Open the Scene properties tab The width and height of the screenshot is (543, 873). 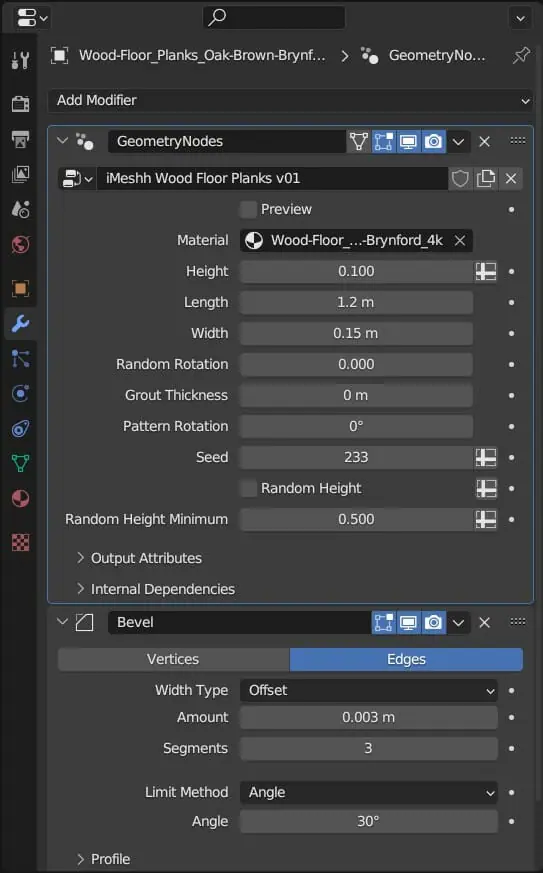click(x=20, y=209)
